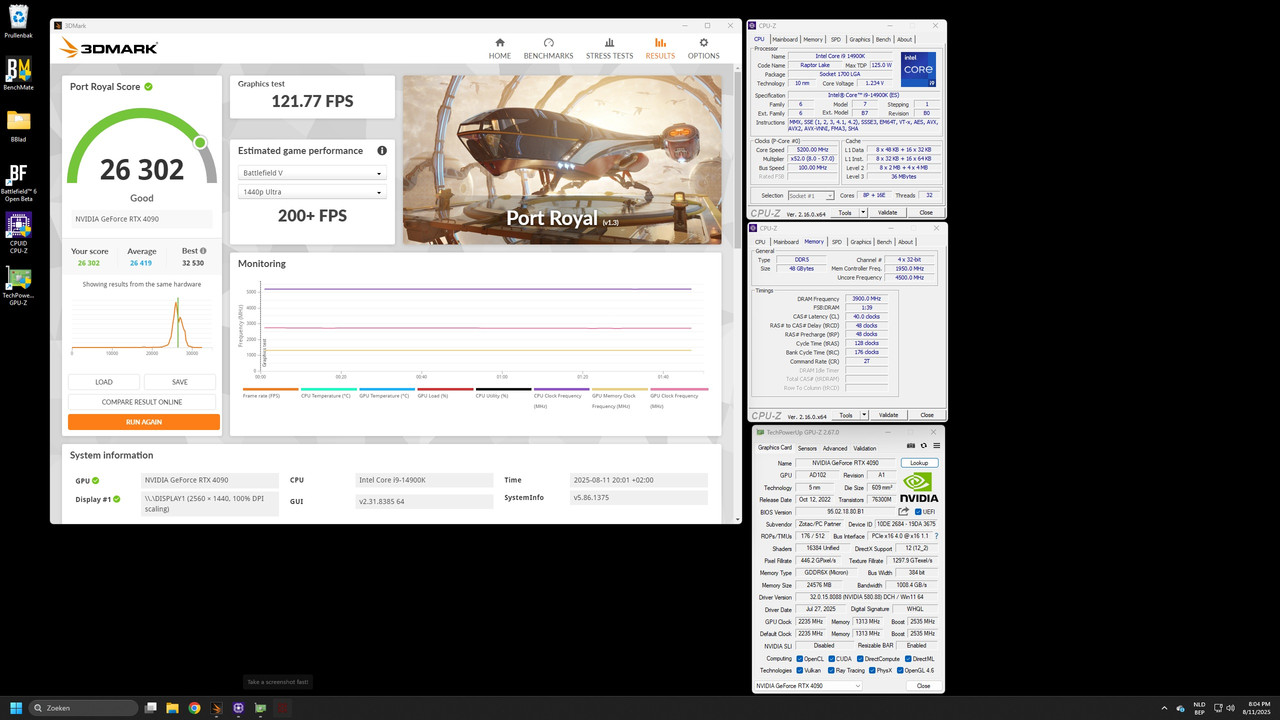
Task: Toggle the DirectML checkbox in GPU-Z
Action: (x=908, y=658)
